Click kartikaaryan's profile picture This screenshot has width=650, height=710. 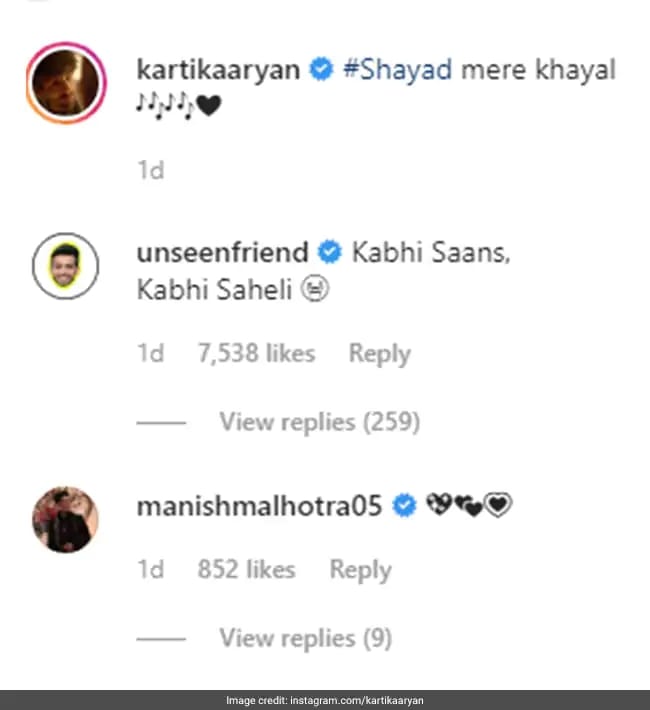pyautogui.click(x=65, y=82)
